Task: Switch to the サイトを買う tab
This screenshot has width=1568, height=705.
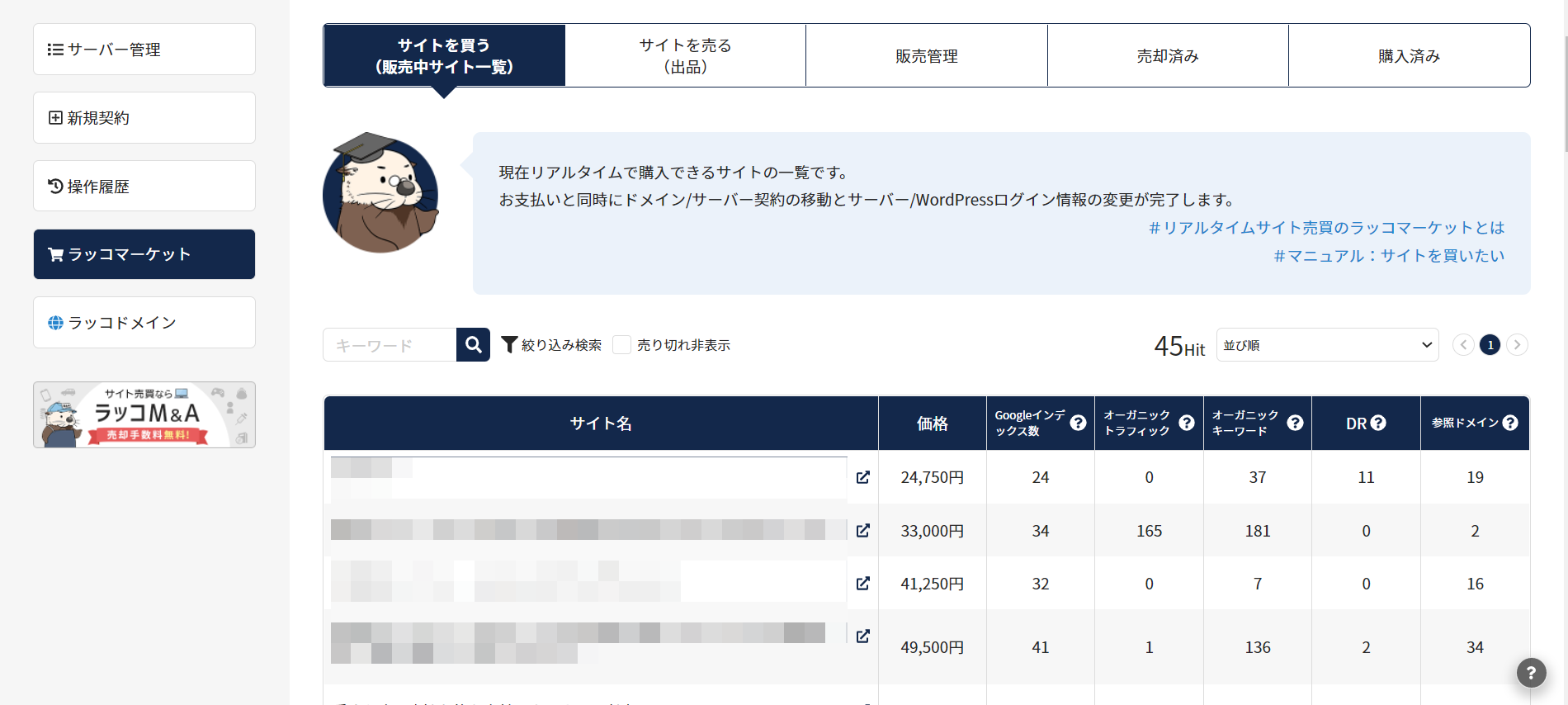Action: pyautogui.click(x=444, y=55)
